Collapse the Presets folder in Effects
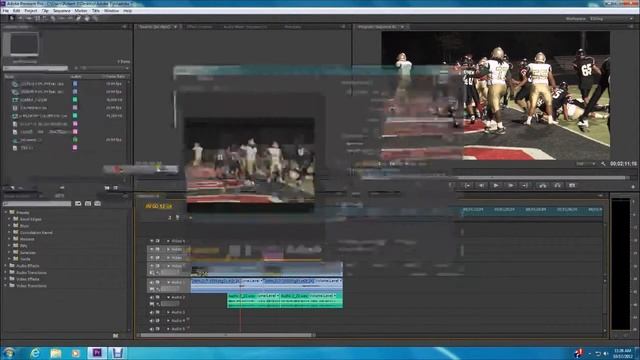 [x=6, y=212]
